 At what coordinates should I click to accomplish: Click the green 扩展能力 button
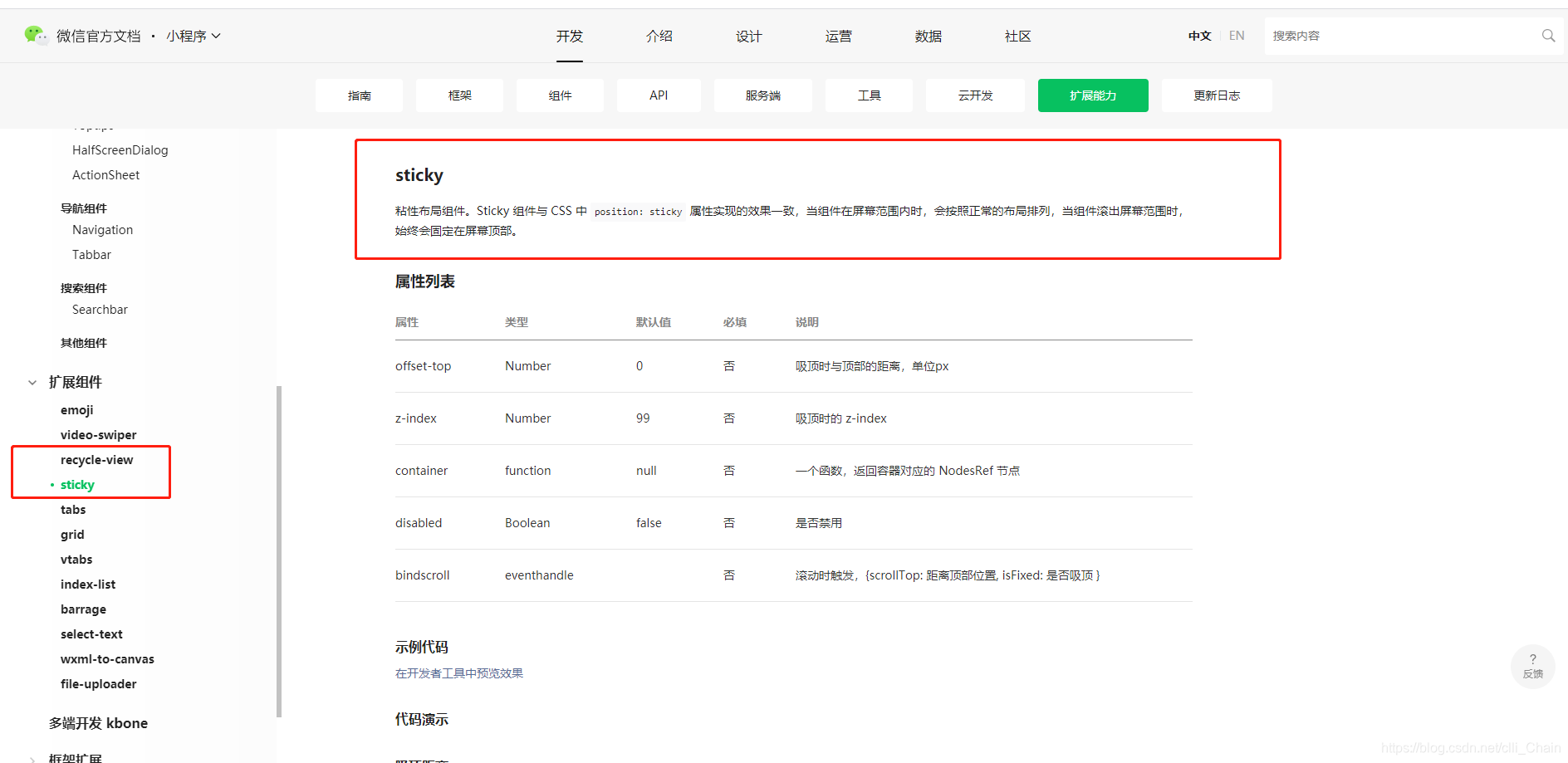[1092, 95]
